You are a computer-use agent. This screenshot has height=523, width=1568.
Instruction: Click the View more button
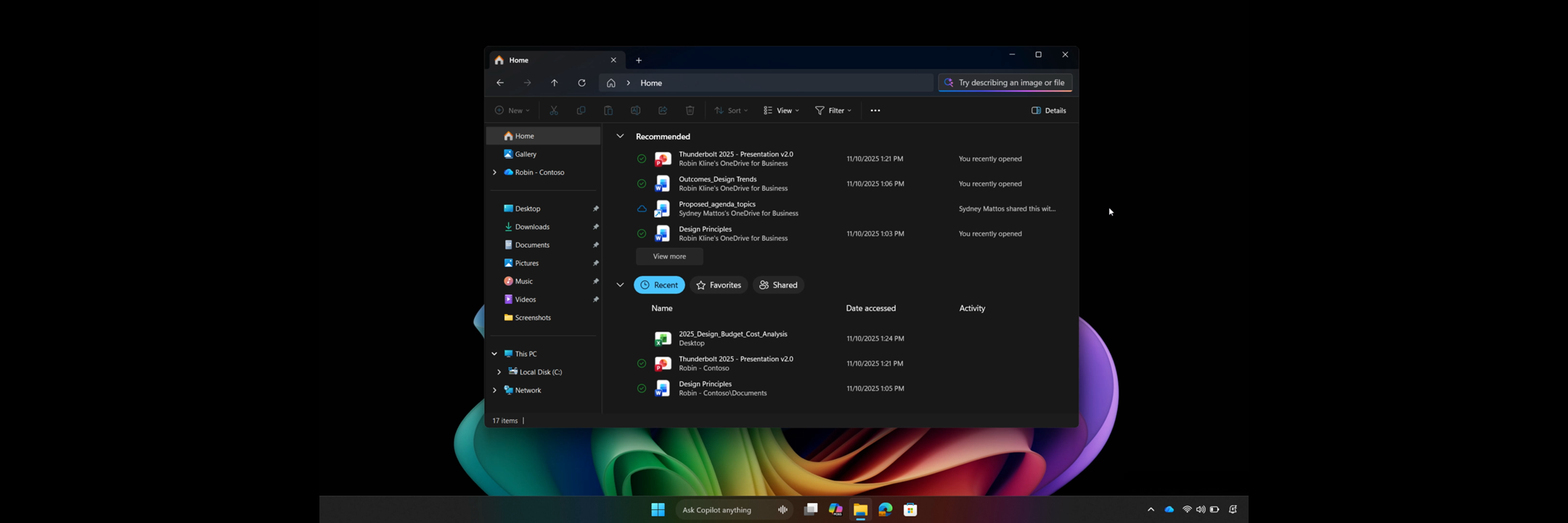[669, 256]
